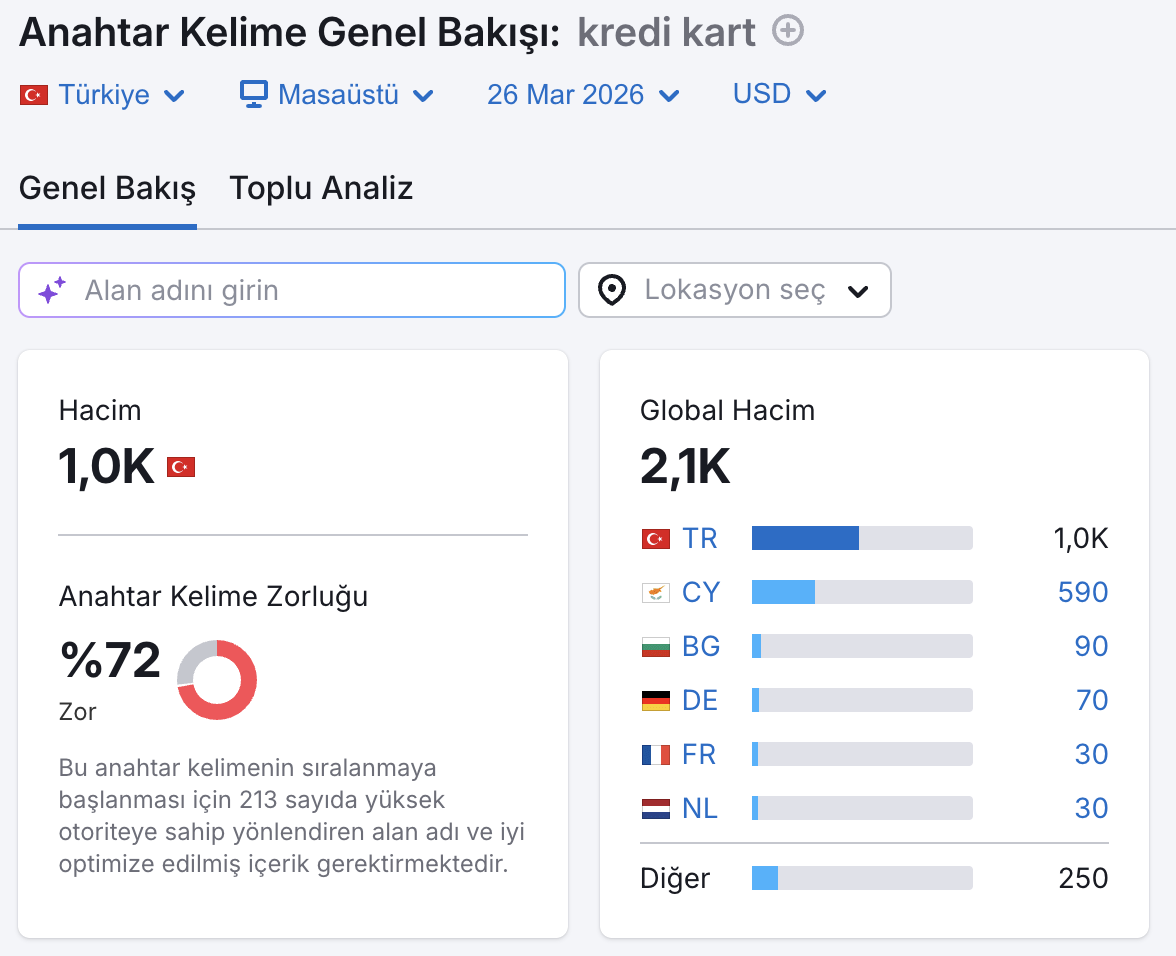
Task: Click the keyword difficulty donut chart
Action: pyautogui.click(x=218, y=680)
